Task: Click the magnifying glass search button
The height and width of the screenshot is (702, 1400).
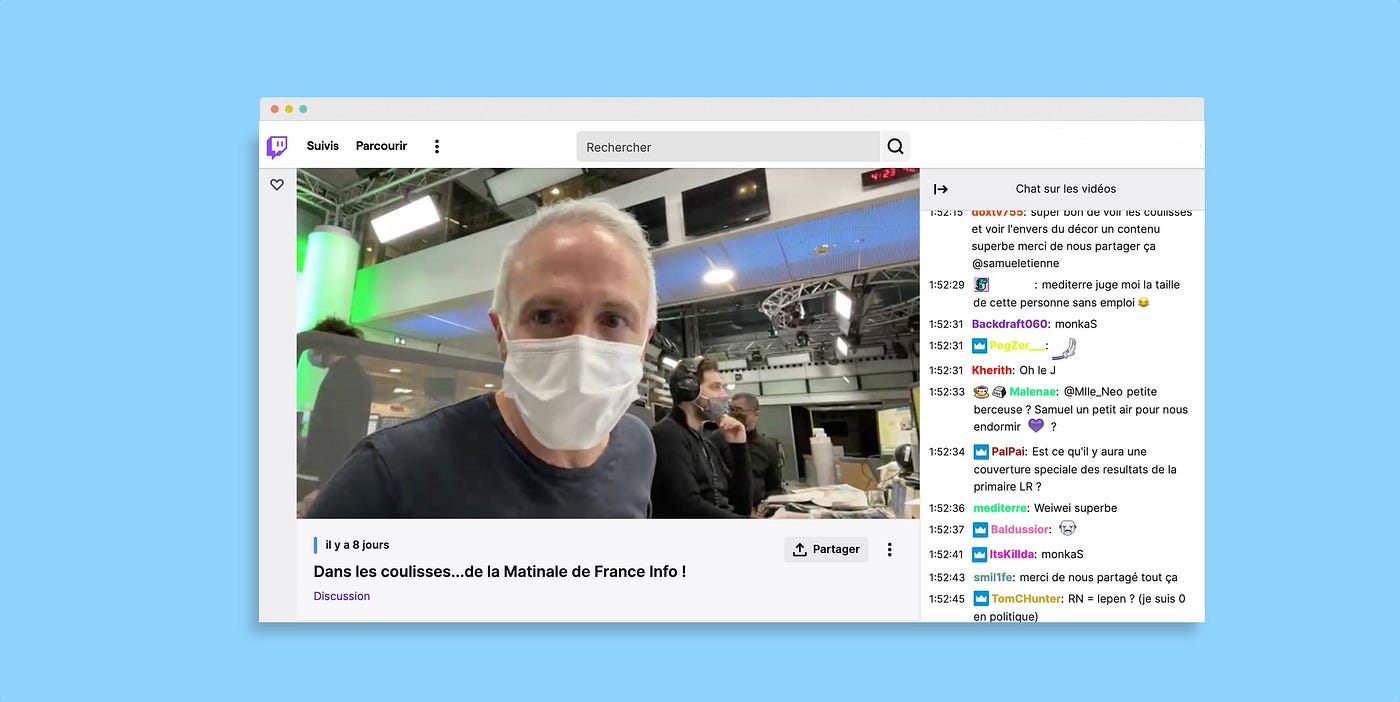Action: click(x=895, y=147)
